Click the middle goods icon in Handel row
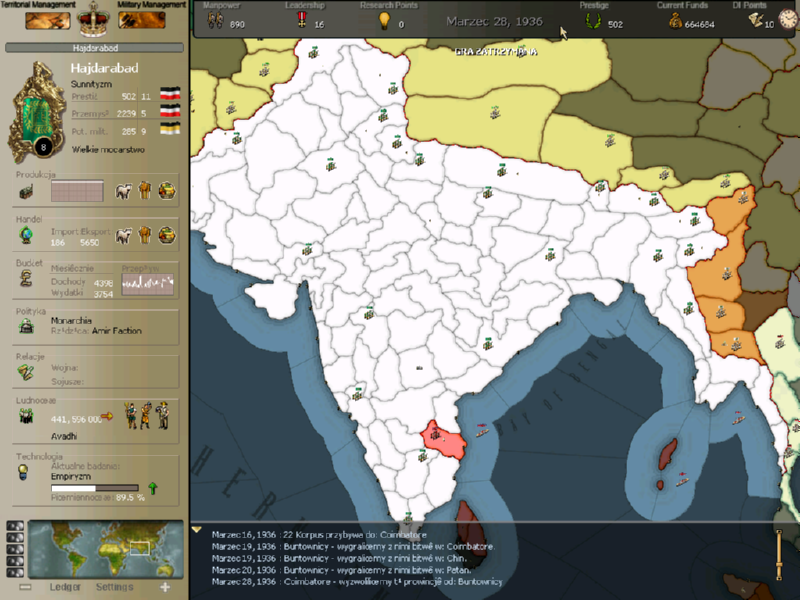Image resolution: width=800 pixels, height=600 pixels. pyautogui.click(x=145, y=235)
